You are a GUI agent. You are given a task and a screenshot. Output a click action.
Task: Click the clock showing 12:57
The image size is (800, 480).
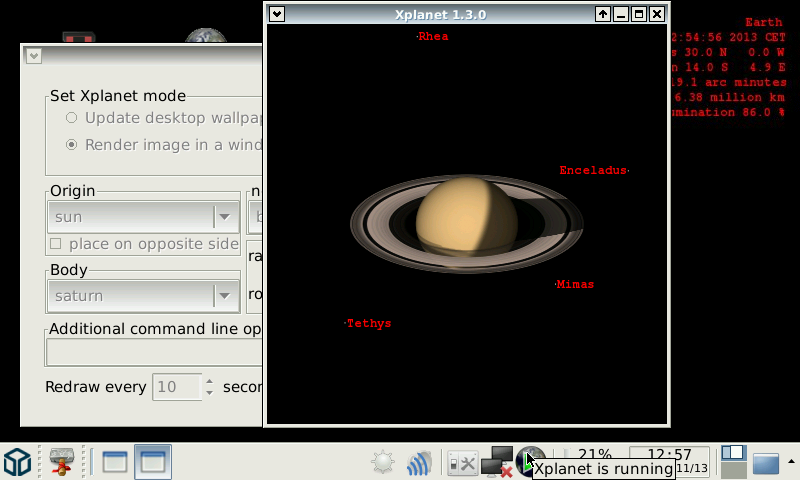(x=669, y=455)
